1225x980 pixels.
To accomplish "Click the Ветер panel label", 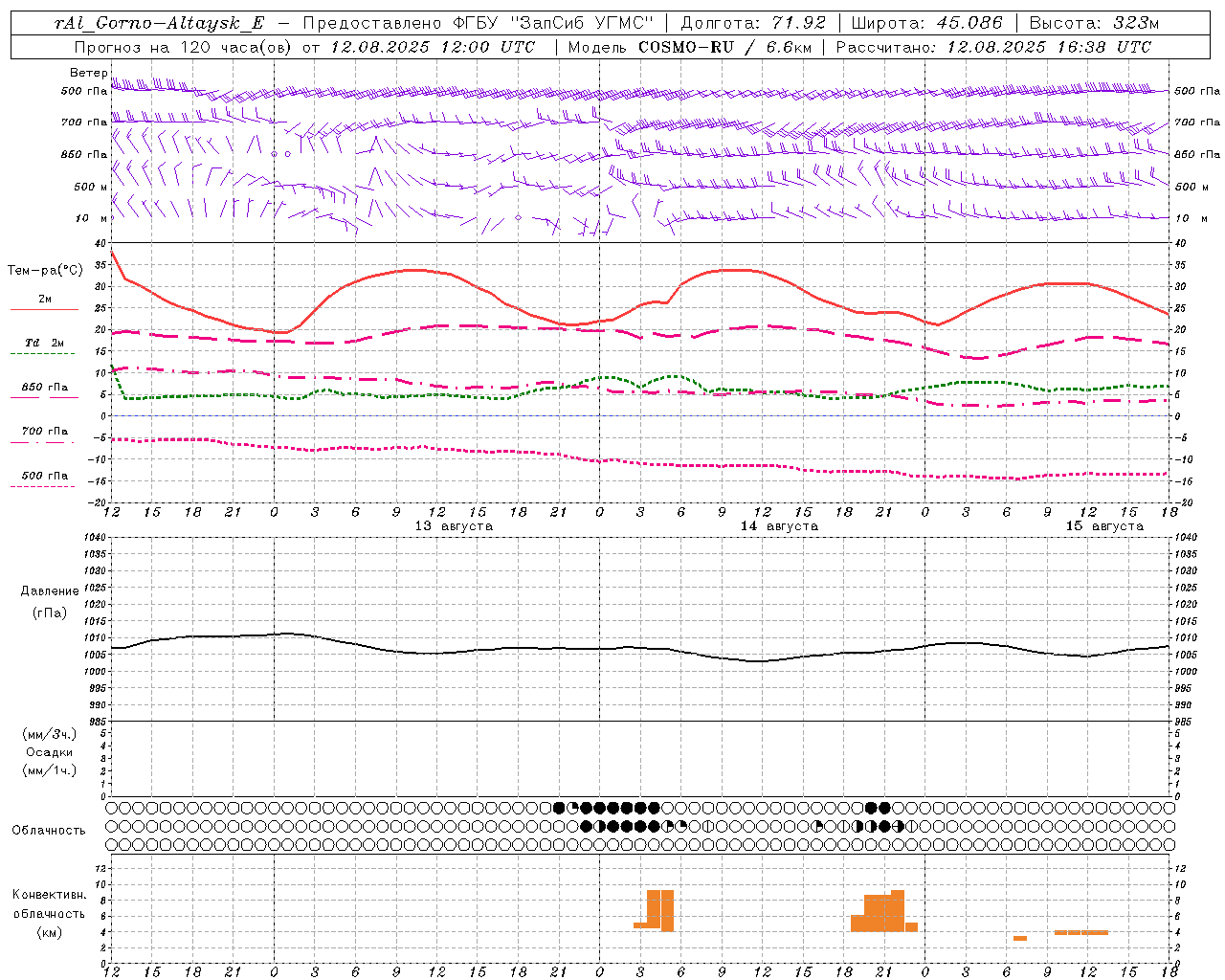I will [x=89, y=73].
